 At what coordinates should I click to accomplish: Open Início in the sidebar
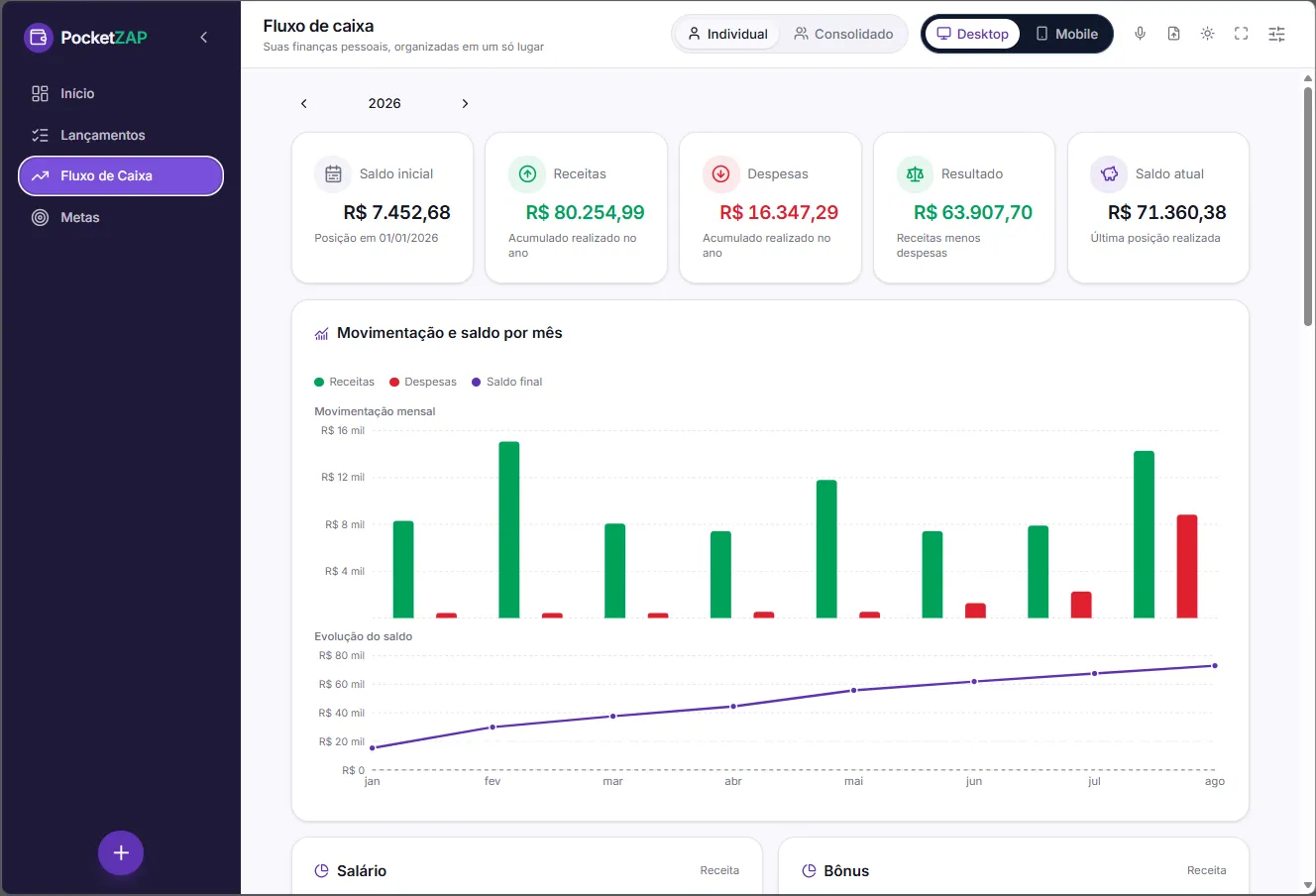pos(121,93)
